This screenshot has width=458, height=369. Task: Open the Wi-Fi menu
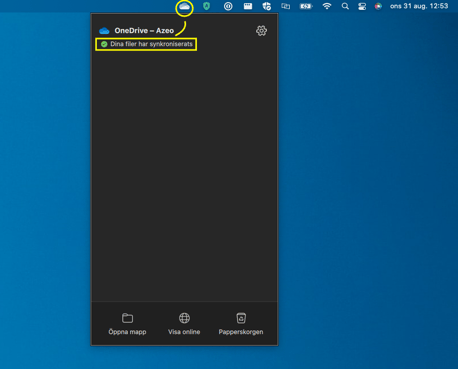point(327,6)
